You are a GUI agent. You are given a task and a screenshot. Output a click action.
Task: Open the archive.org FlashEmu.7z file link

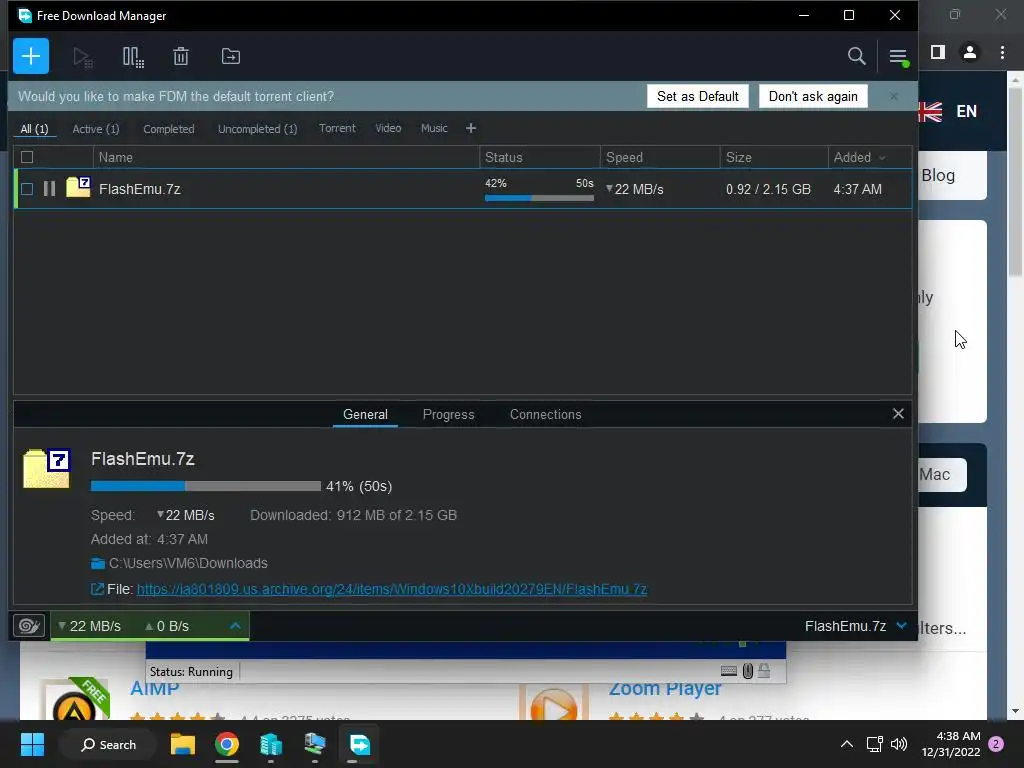(392, 589)
